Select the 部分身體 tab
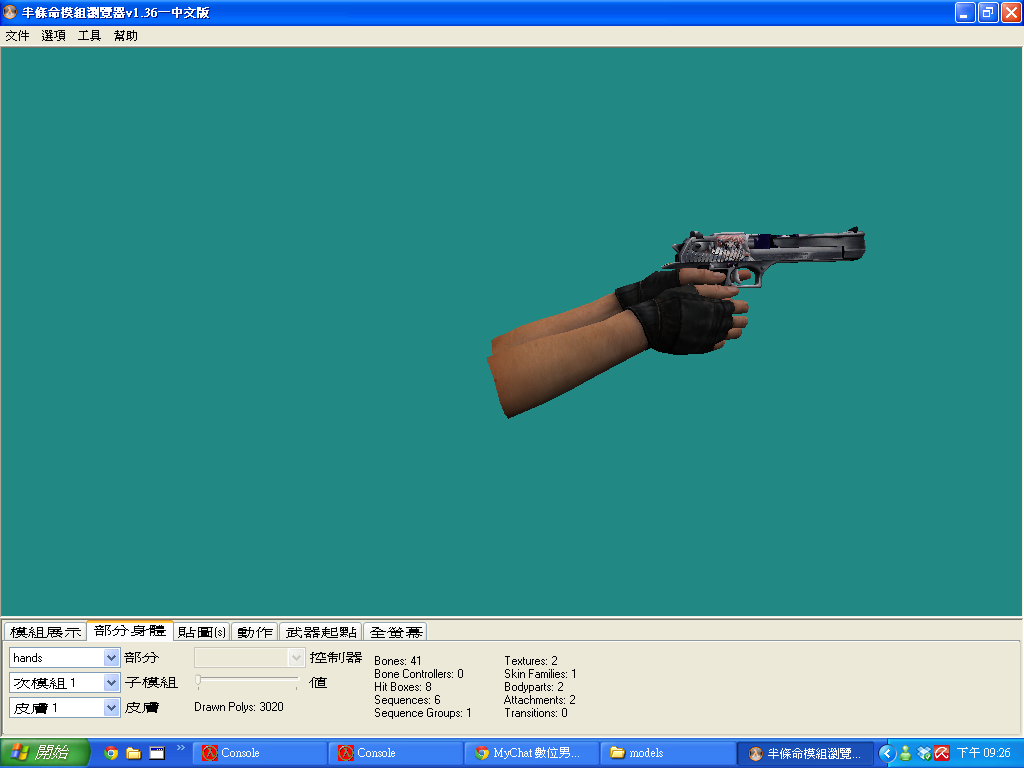The height and width of the screenshot is (768, 1024). coord(130,631)
